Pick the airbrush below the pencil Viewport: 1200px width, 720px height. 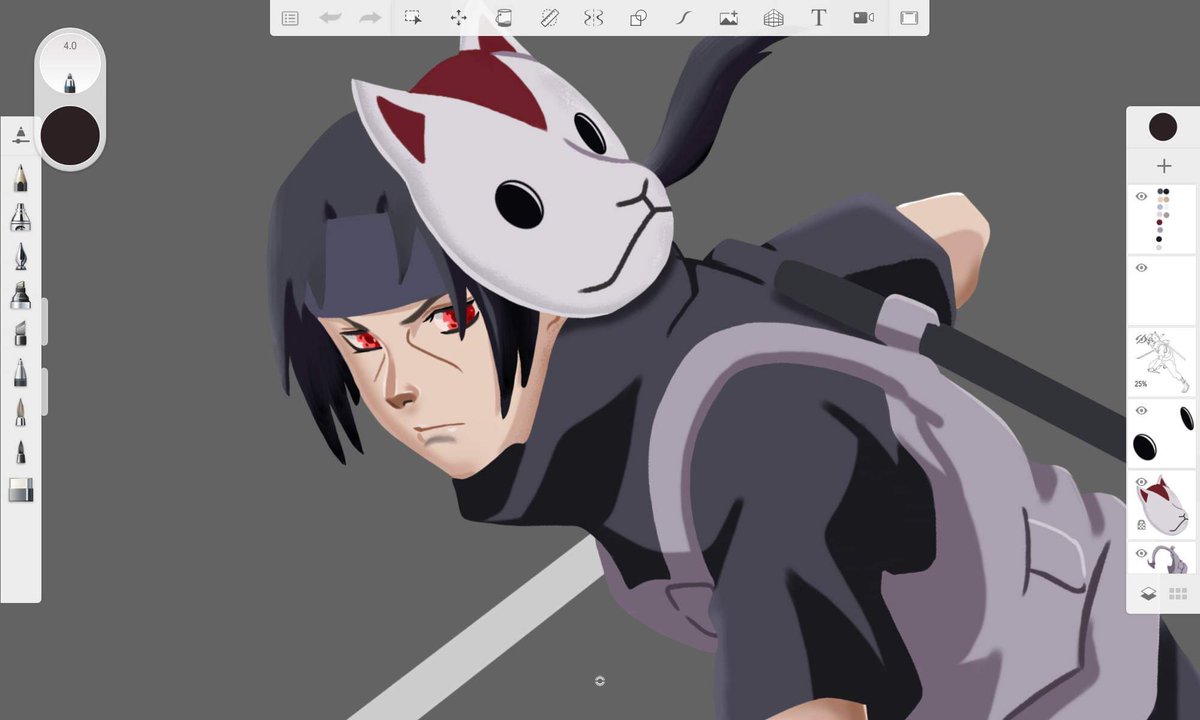21,216
